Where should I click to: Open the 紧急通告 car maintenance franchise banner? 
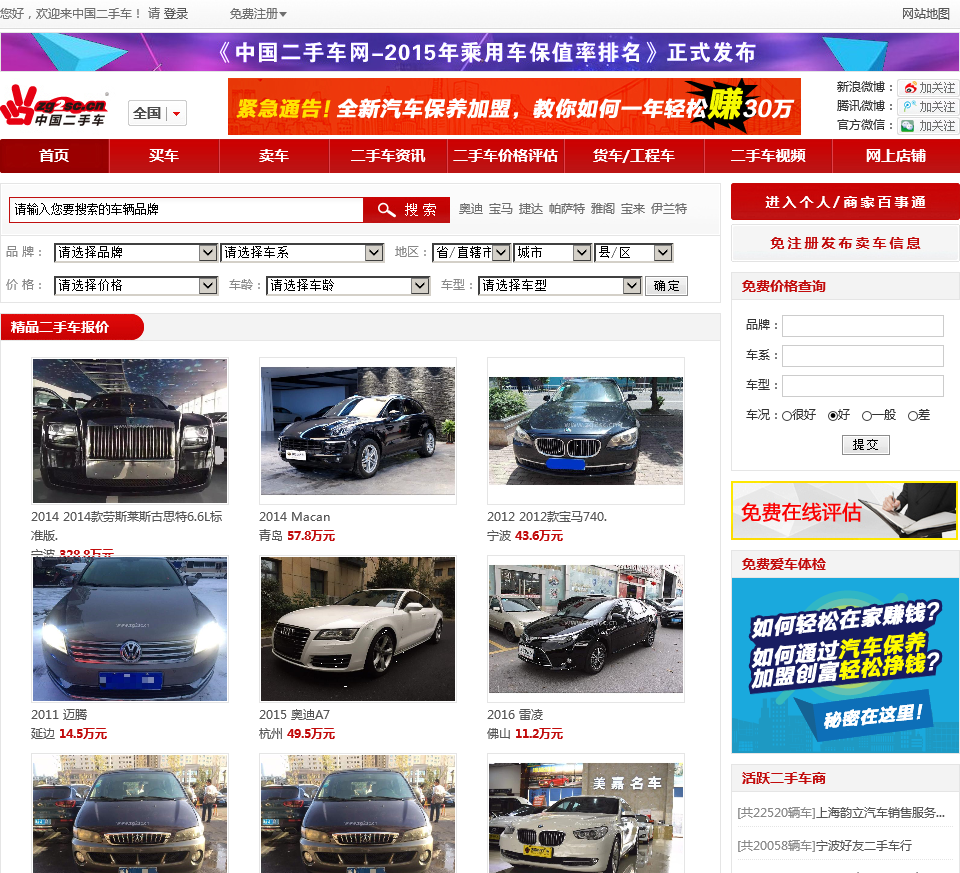(514, 107)
